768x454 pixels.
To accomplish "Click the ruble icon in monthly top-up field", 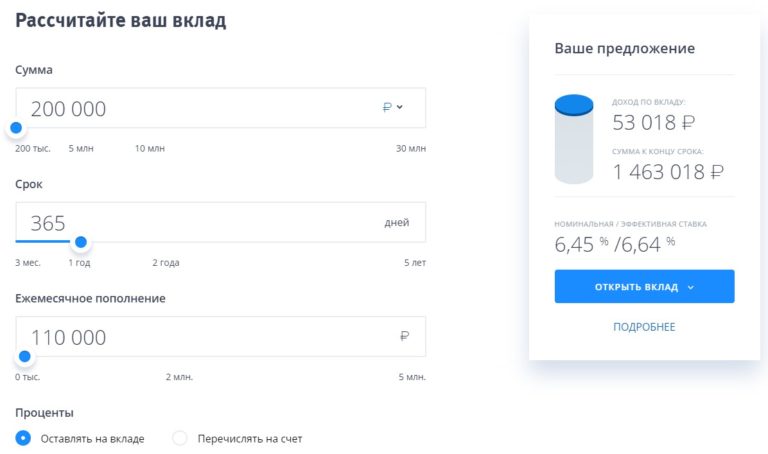I will coord(404,337).
